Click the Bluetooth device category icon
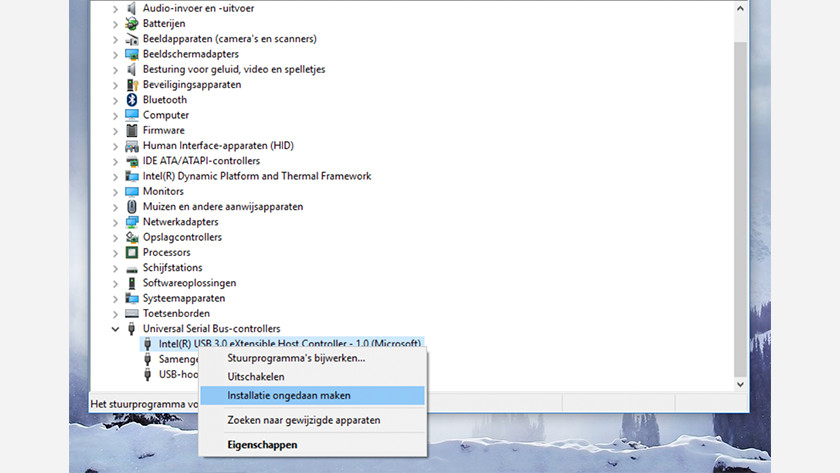This screenshot has height=473, width=840. pyautogui.click(x=132, y=100)
